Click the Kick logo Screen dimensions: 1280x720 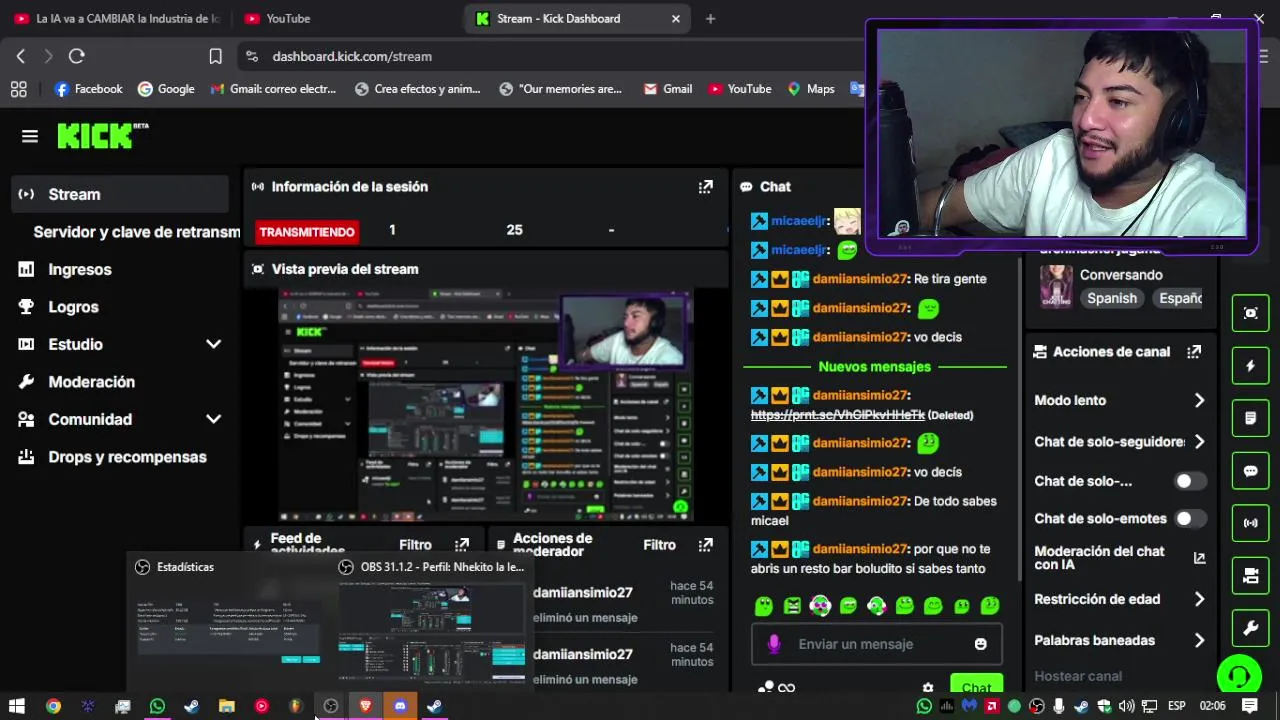pos(102,136)
